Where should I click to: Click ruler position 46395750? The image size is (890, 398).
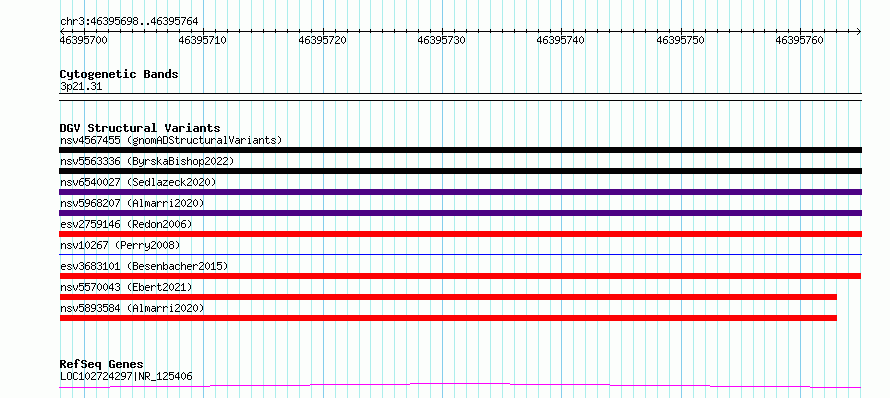coord(681,40)
